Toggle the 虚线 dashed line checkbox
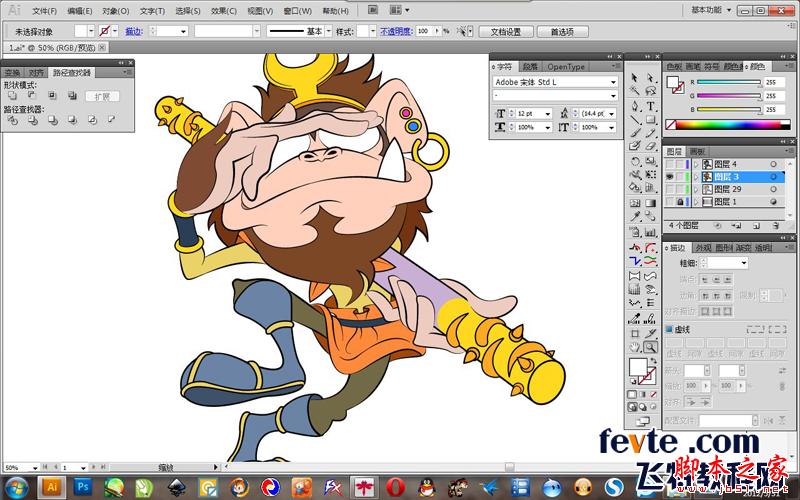This screenshot has height=500, width=800. click(669, 330)
